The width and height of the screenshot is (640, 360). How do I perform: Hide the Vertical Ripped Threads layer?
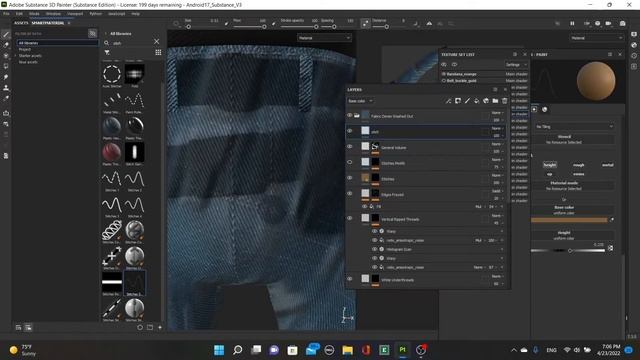[x=349, y=218]
